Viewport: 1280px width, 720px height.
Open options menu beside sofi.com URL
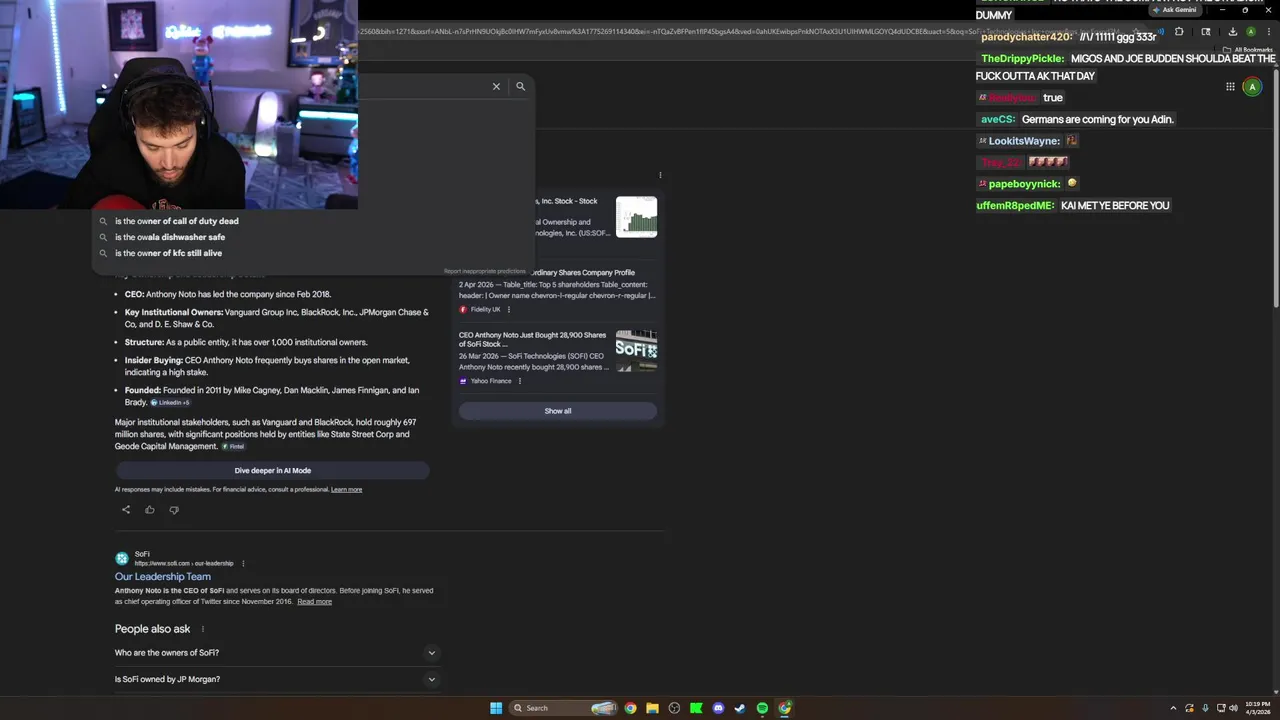tap(243, 563)
